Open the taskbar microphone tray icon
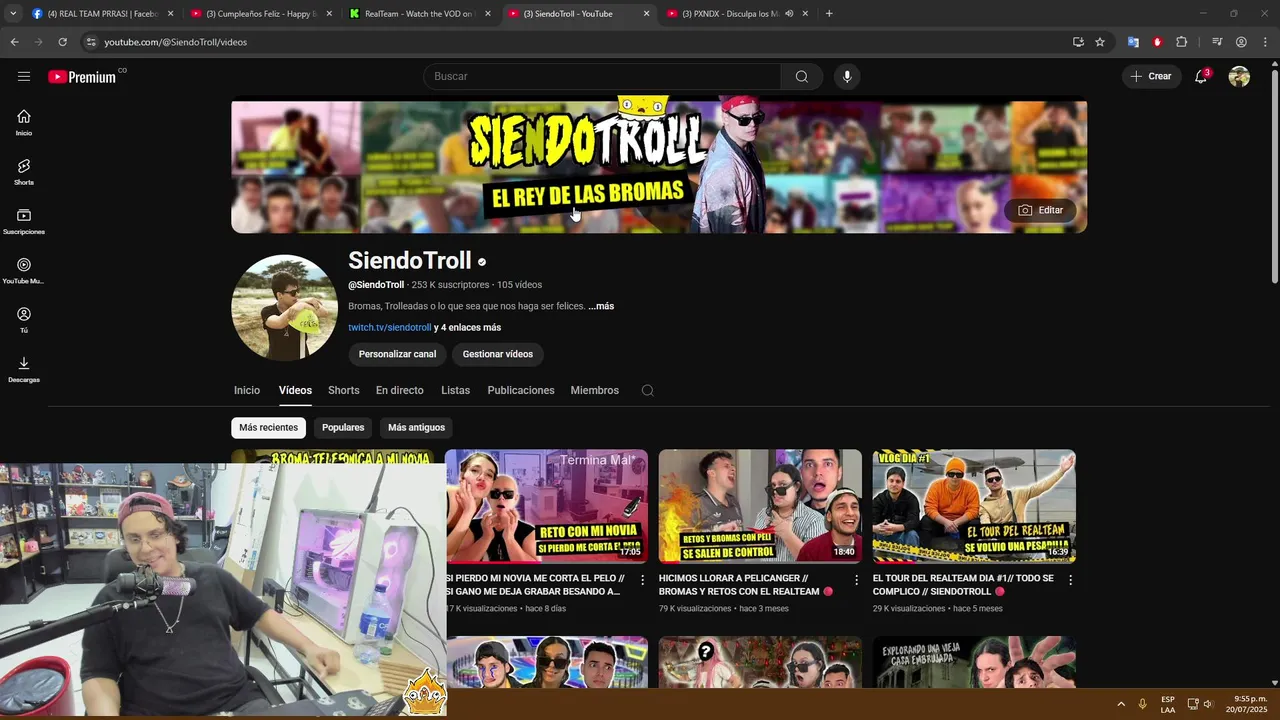 tap(1143, 704)
